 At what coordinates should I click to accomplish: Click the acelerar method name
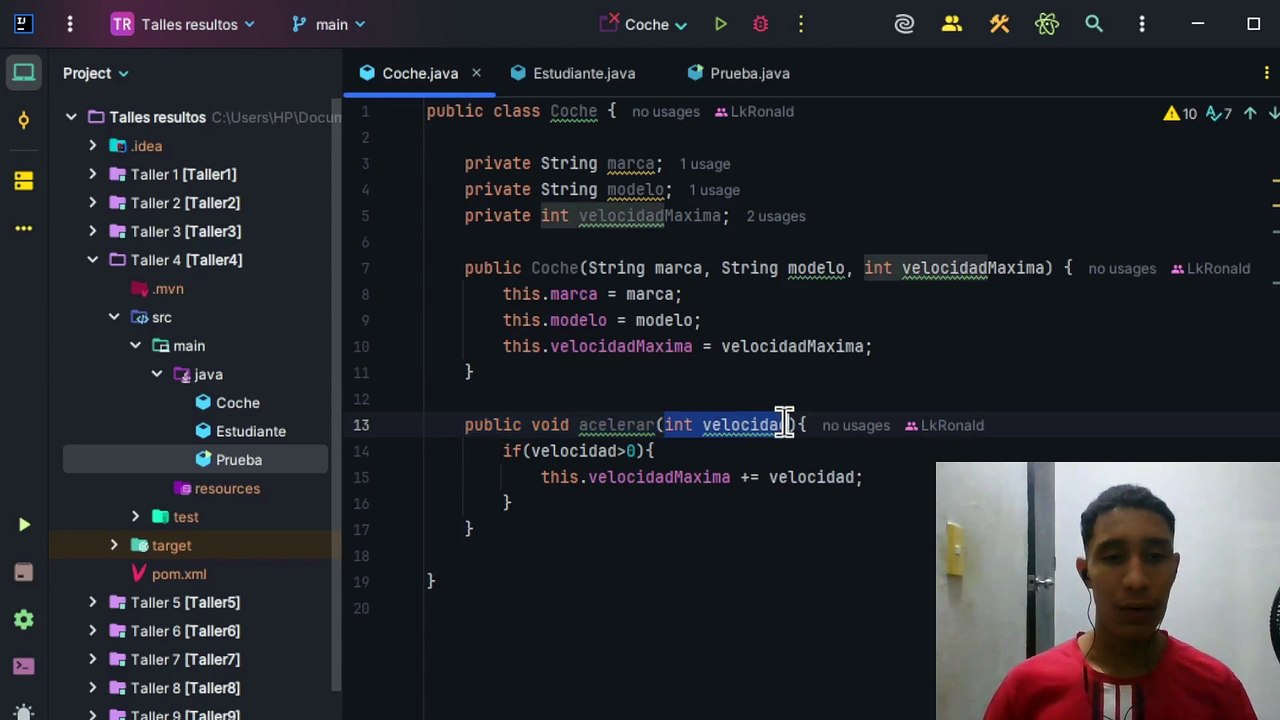pos(616,425)
